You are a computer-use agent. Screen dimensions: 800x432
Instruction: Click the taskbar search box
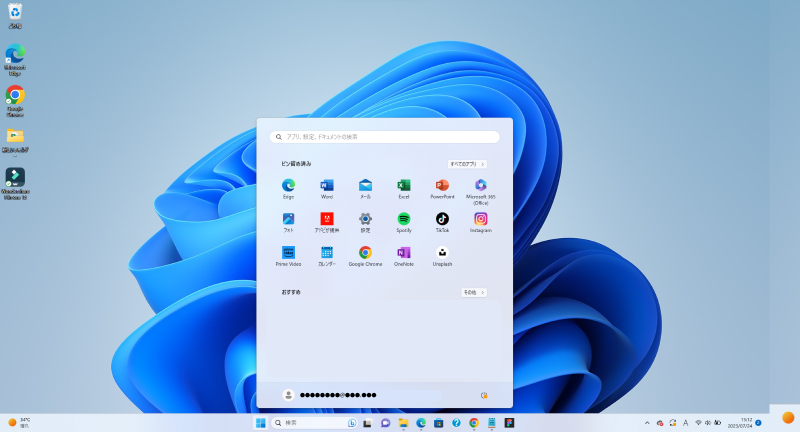314,423
